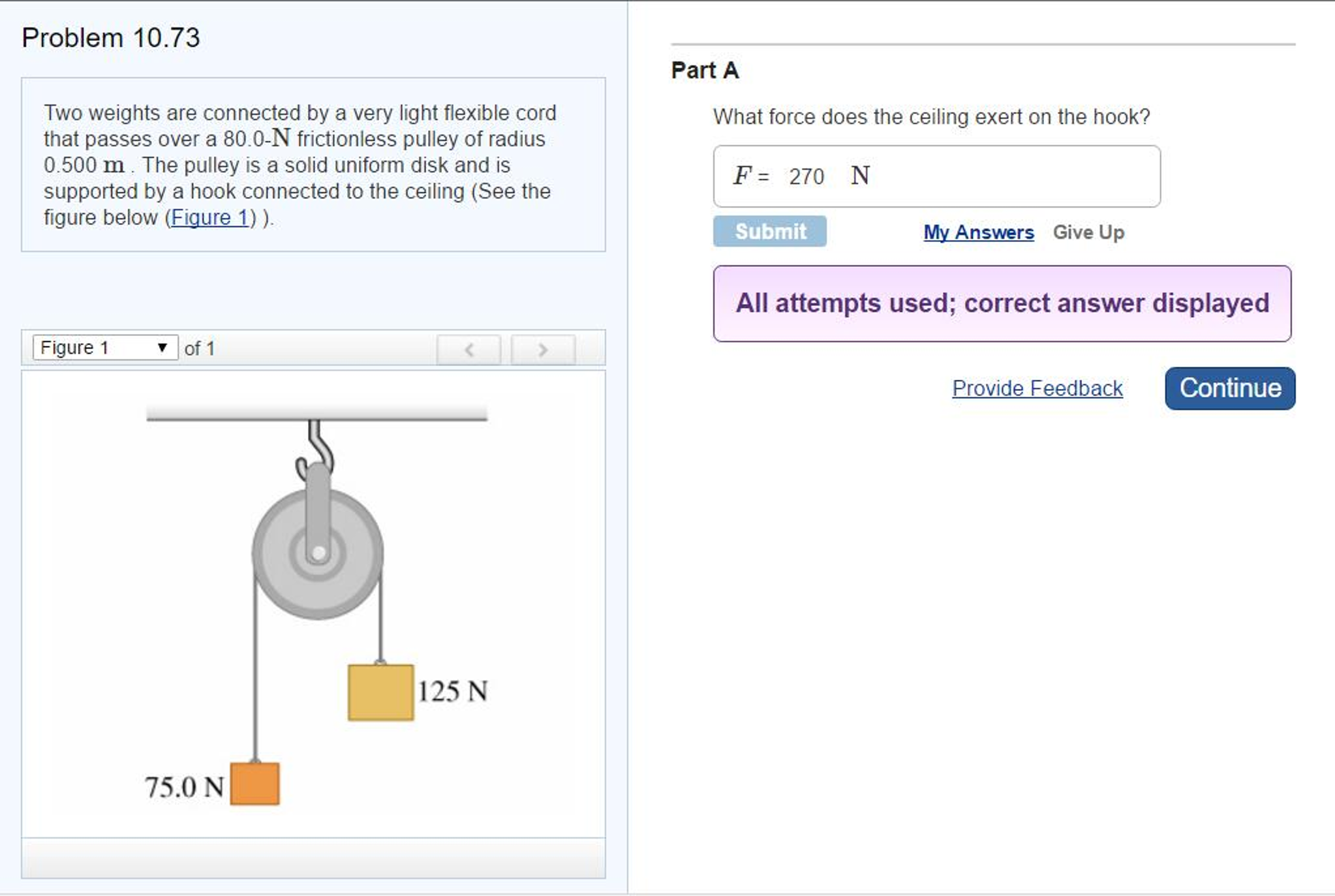Screen dimensions: 1335x896
Task: Click the 125 N label text
Action: (452, 691)
